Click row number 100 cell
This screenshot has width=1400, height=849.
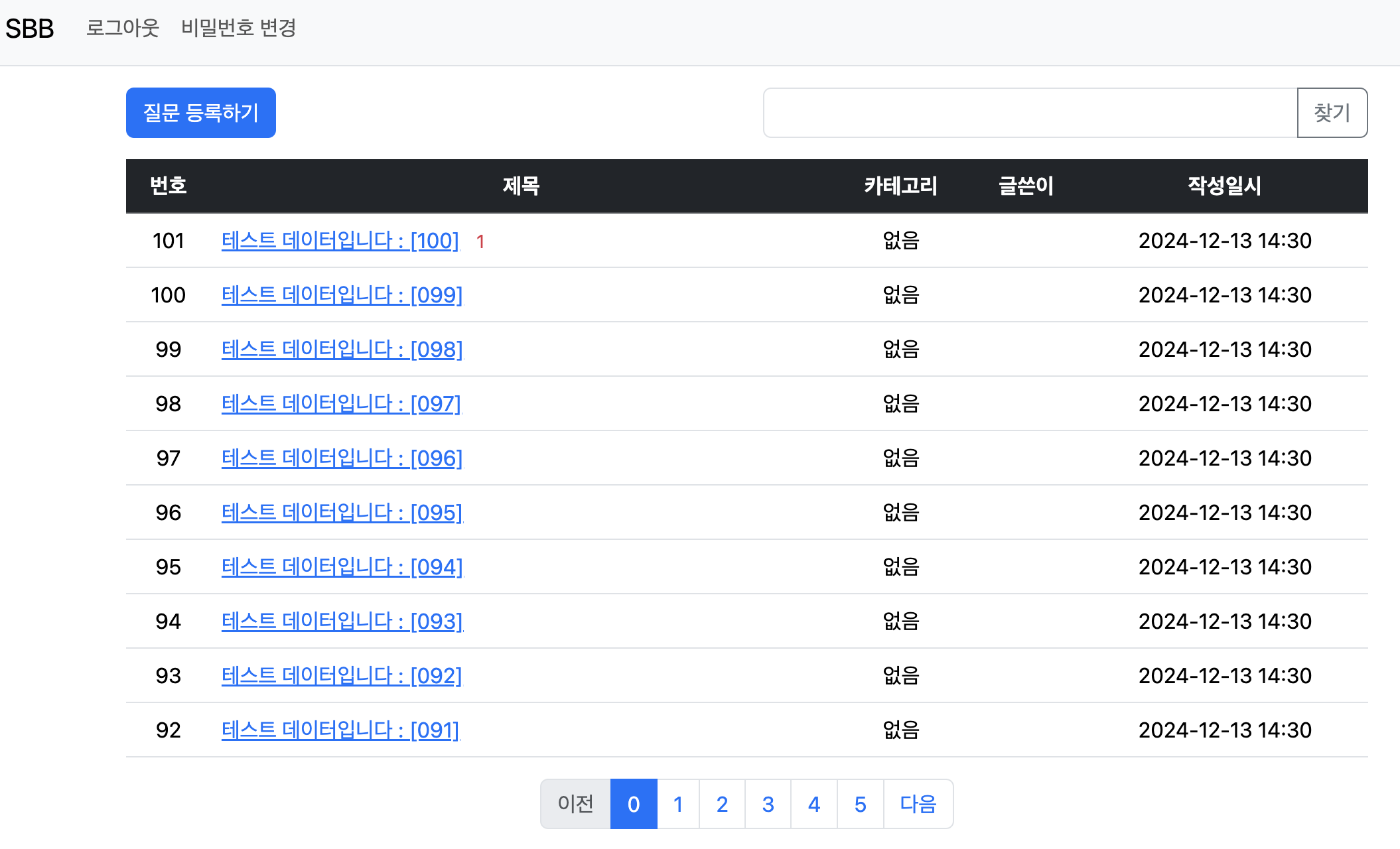click(169, 295)
